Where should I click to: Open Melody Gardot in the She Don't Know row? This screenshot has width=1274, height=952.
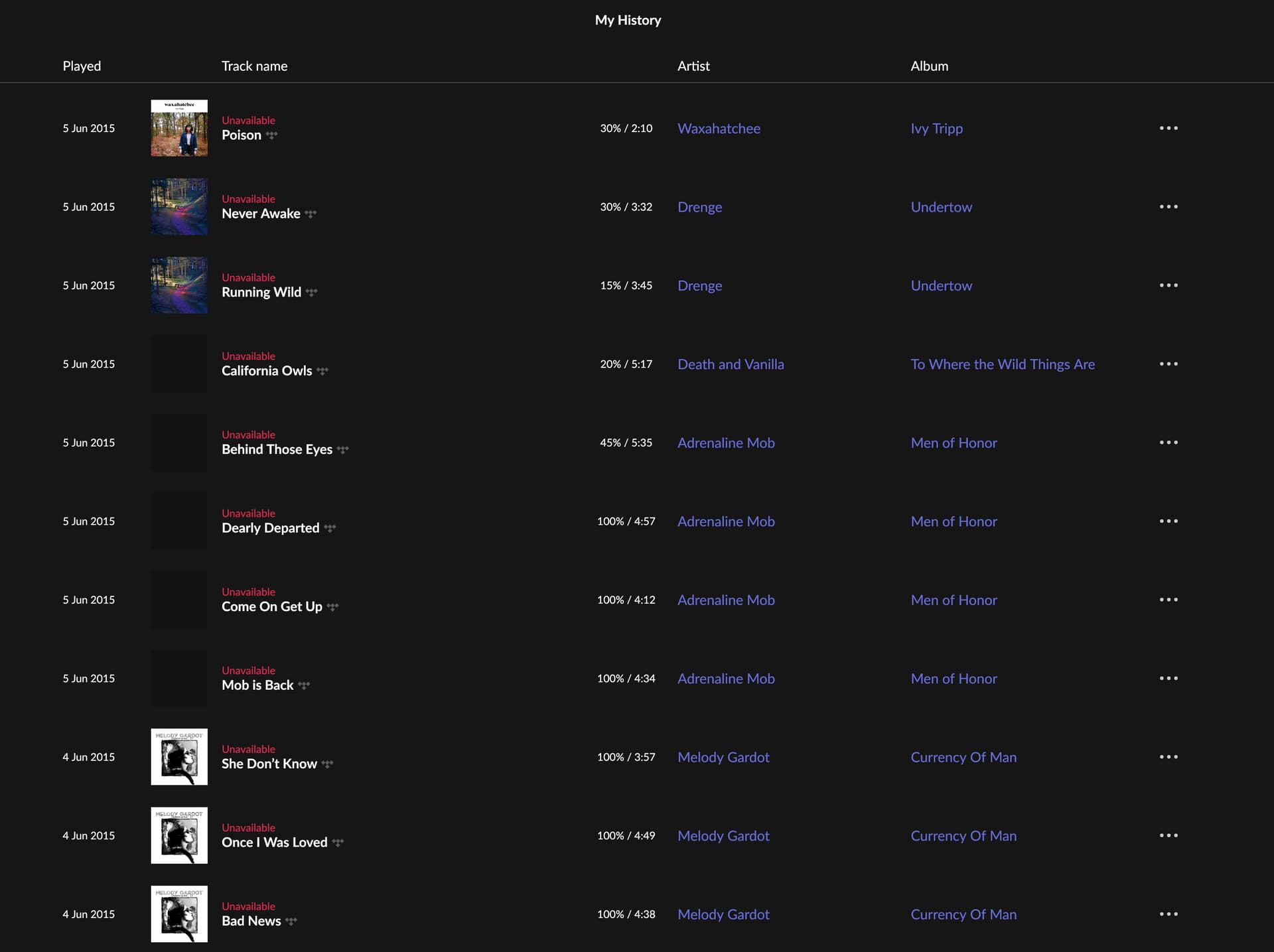(x=723, y=758)
